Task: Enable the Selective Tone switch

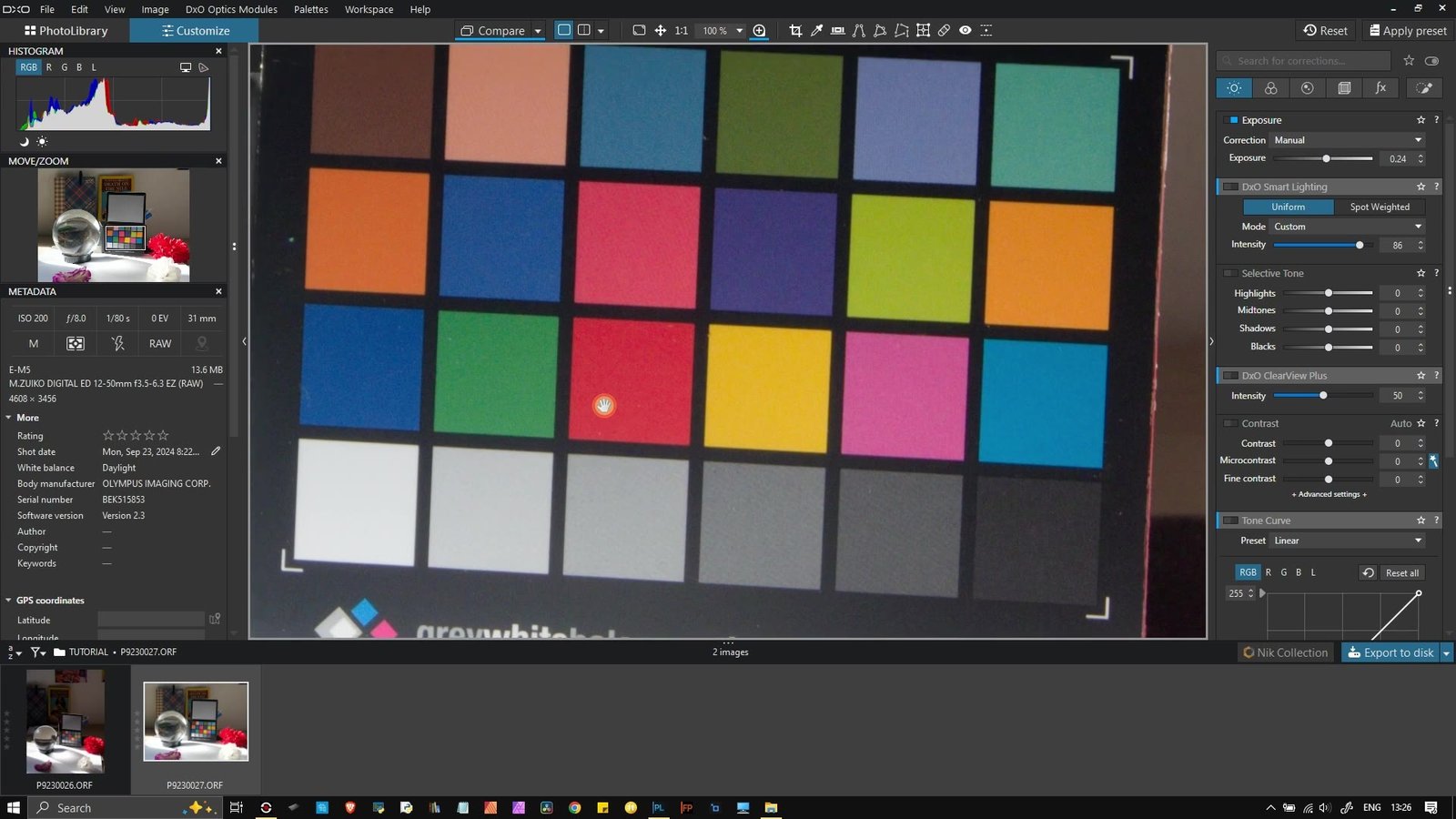Action: [x=1231, y=273]
